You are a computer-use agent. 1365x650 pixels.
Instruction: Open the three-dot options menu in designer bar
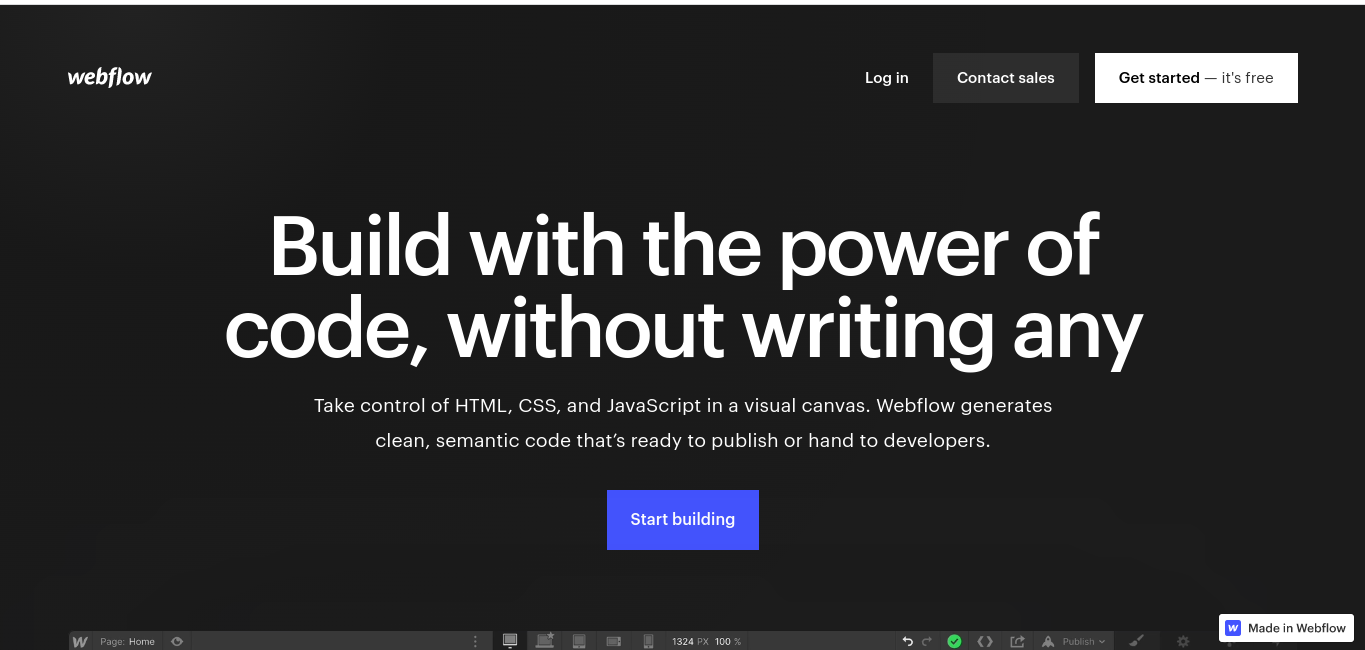coord(475,641)
